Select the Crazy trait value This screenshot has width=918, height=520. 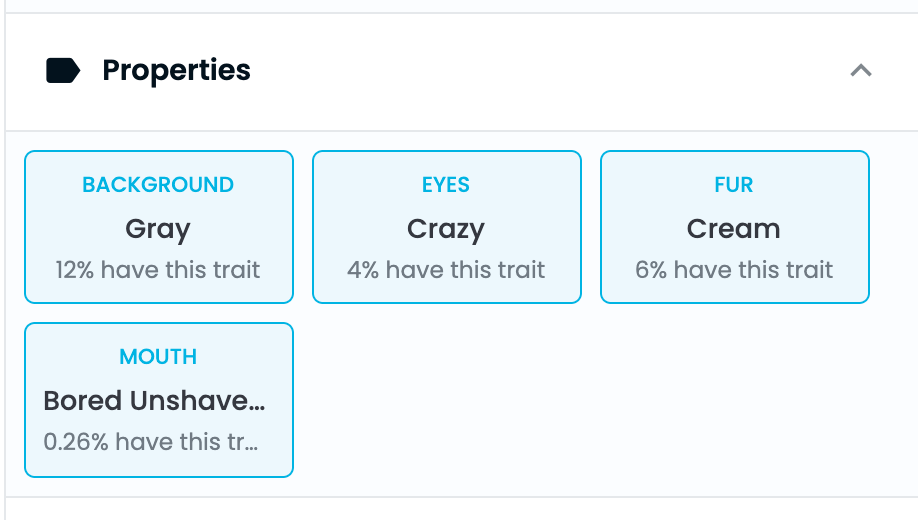tap(446, 229)
